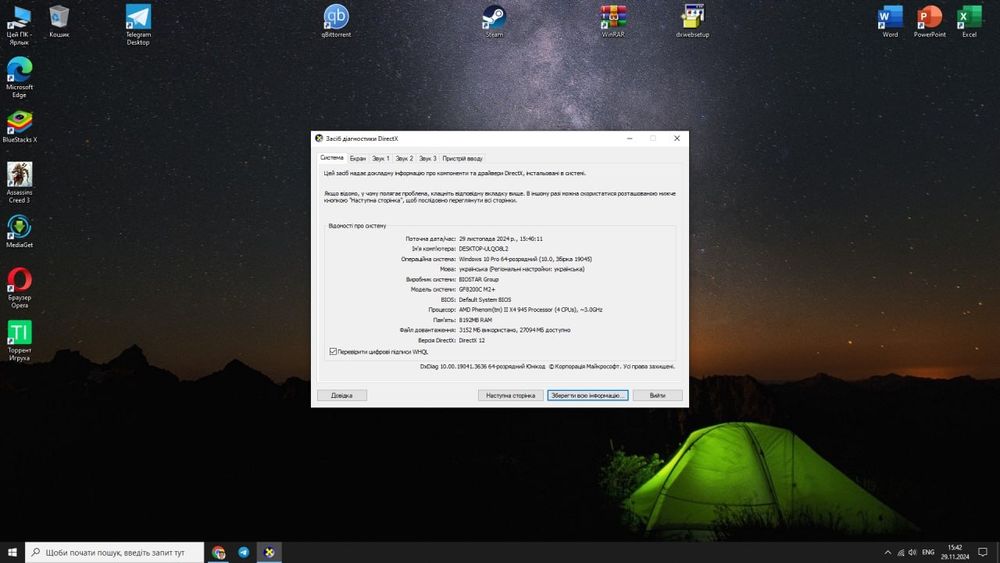Click the Windows 10 Pro operating system value
Image resolution: width=1000 pixels, height=563 pixels.
[x=526, y=259]
